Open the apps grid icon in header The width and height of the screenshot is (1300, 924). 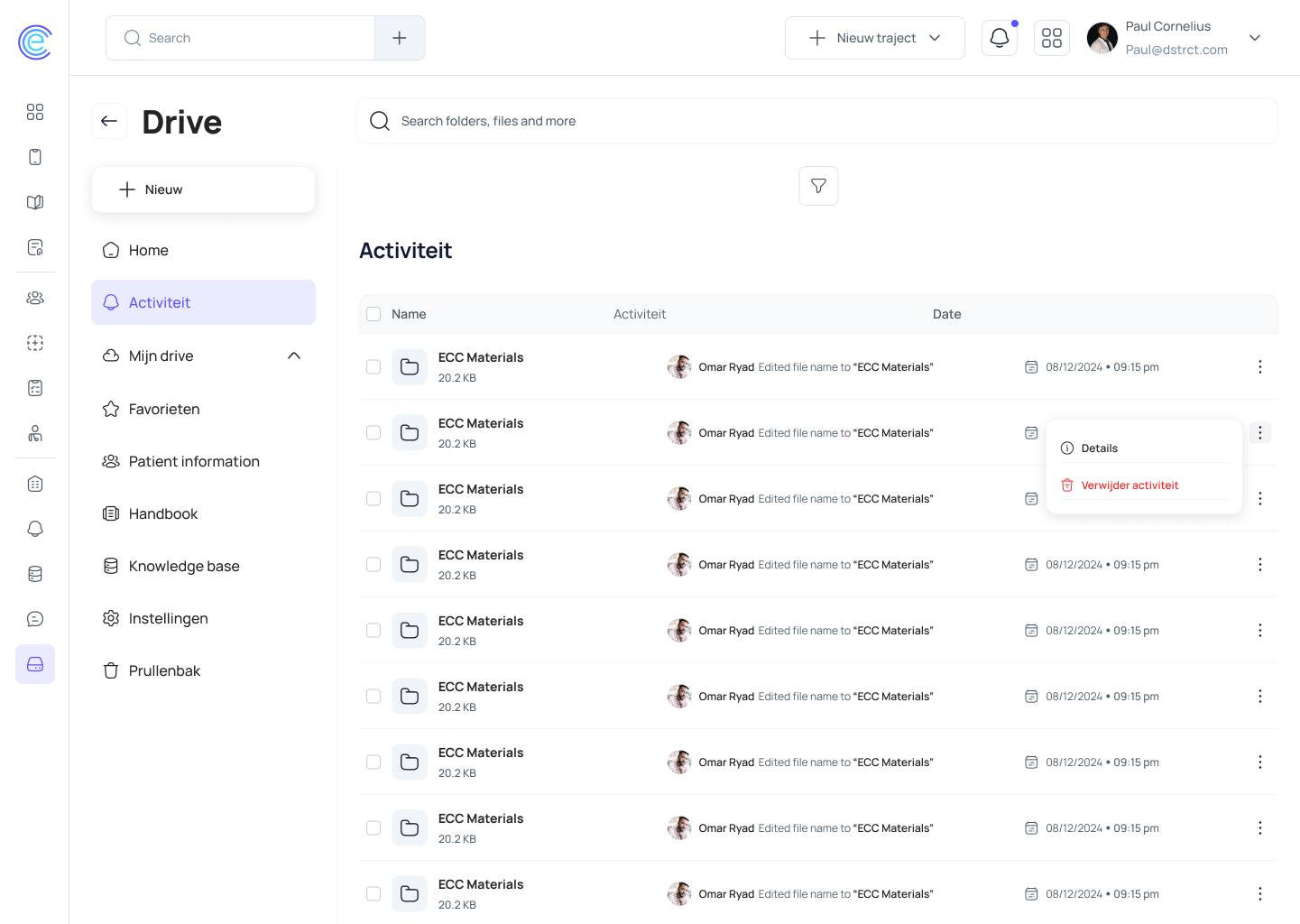point(1051,38)
